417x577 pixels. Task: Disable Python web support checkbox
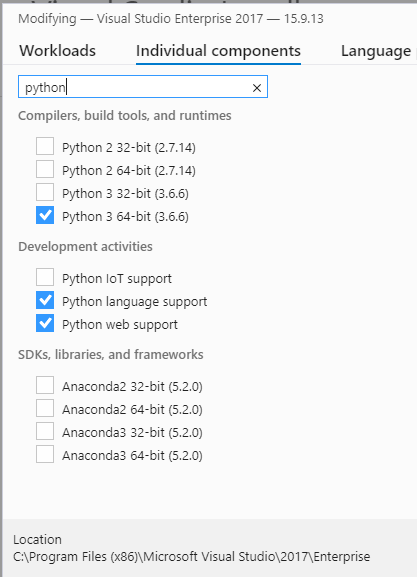tap(45, 323)
